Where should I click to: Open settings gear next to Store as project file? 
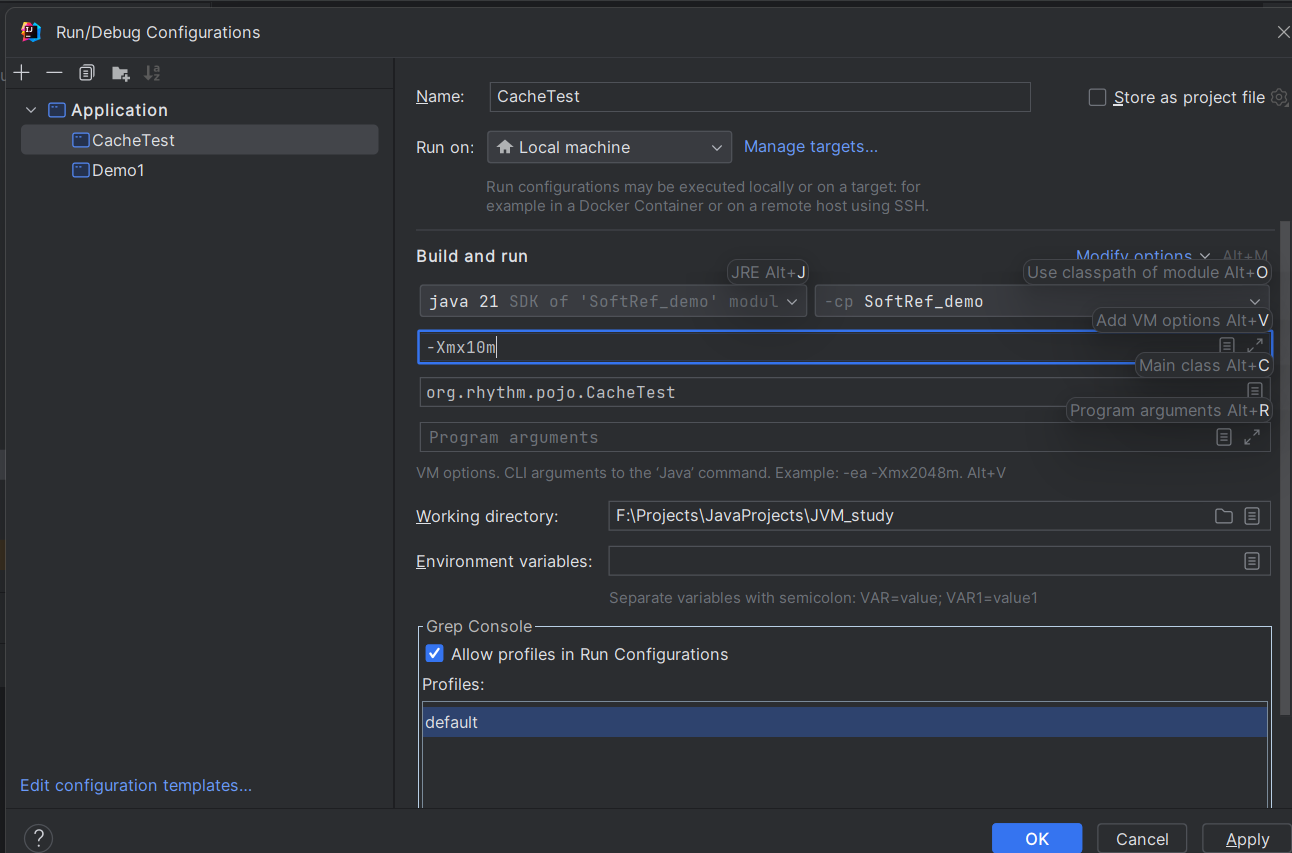pos(1279,97)
